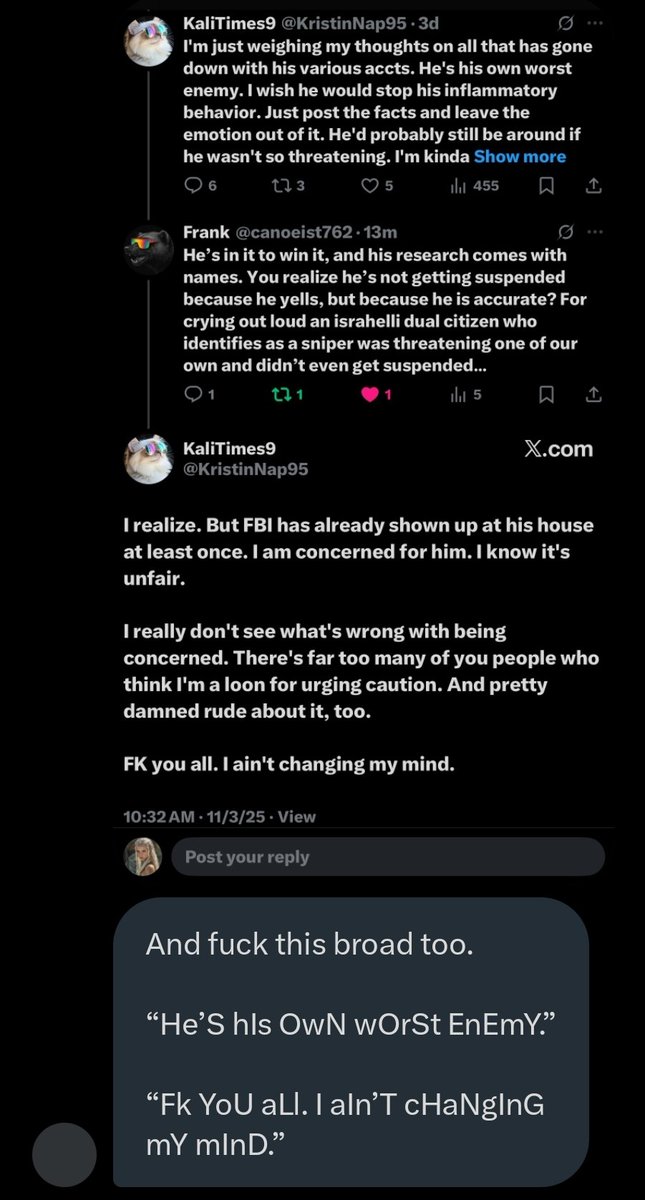Share Frank's post
The image size is (645, 1200).
point(592,395)
